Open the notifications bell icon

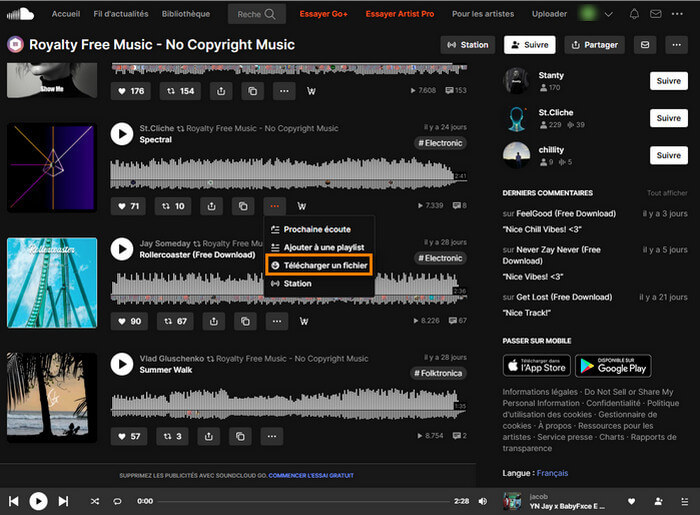(x=633, y=14)
